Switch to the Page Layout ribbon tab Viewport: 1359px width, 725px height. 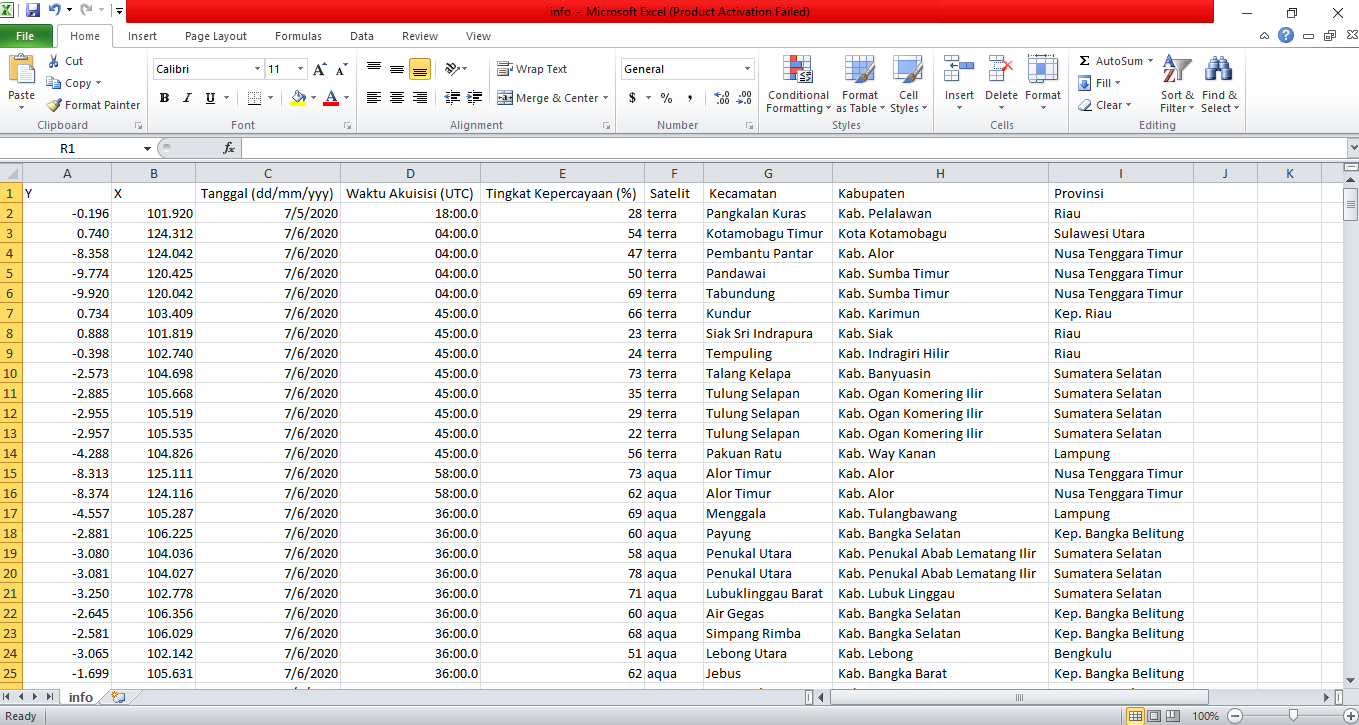pos(216,36)
